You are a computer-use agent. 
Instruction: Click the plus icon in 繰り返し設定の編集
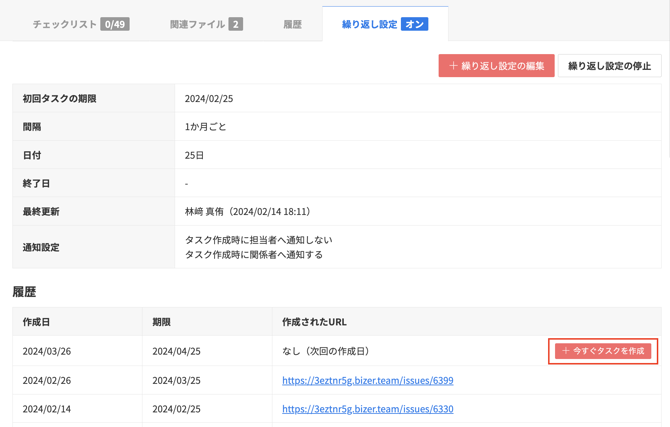coord(453,66)
